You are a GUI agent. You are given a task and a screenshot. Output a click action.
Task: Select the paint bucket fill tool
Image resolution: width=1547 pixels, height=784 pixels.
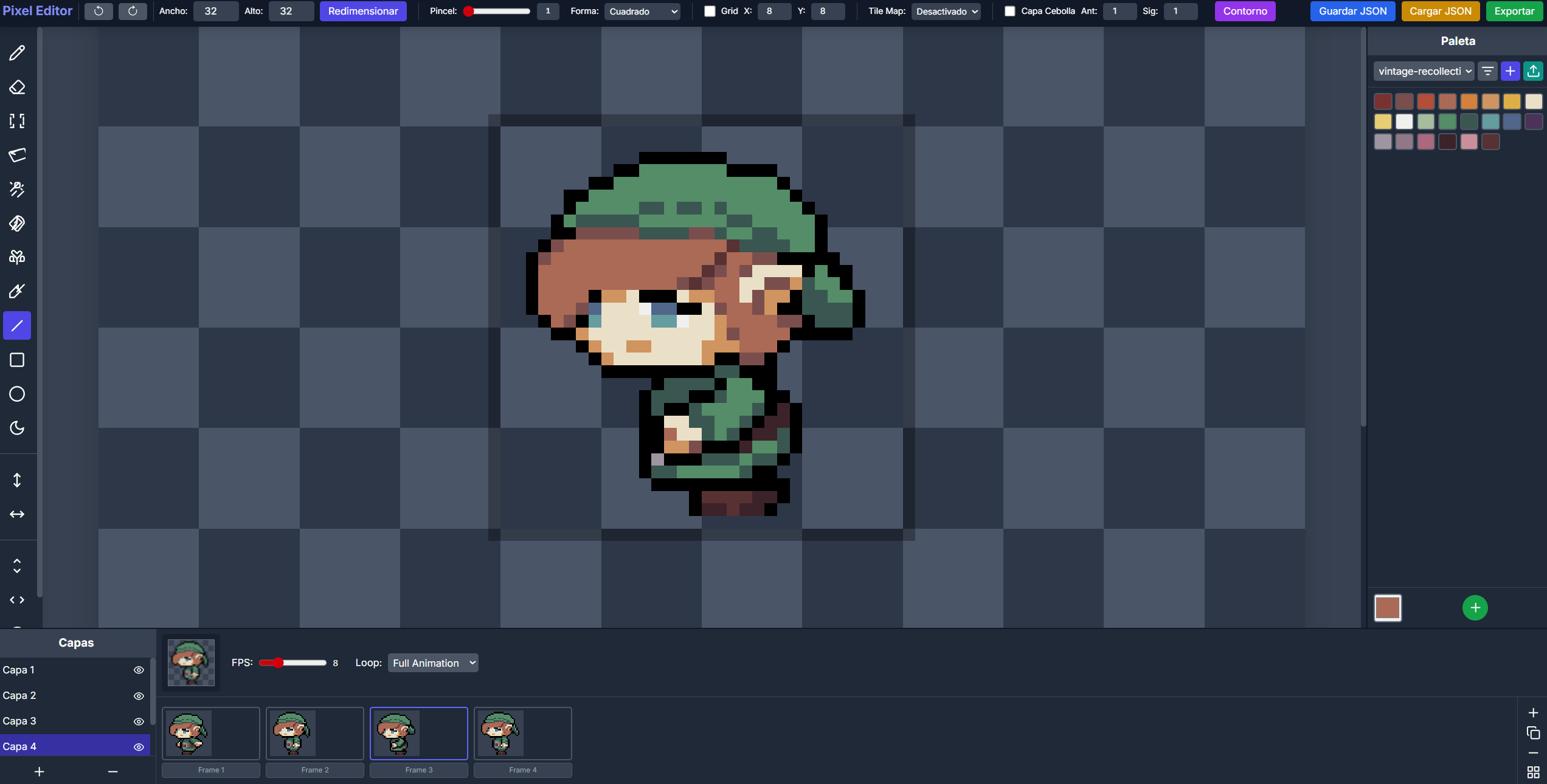coord(17,224)
